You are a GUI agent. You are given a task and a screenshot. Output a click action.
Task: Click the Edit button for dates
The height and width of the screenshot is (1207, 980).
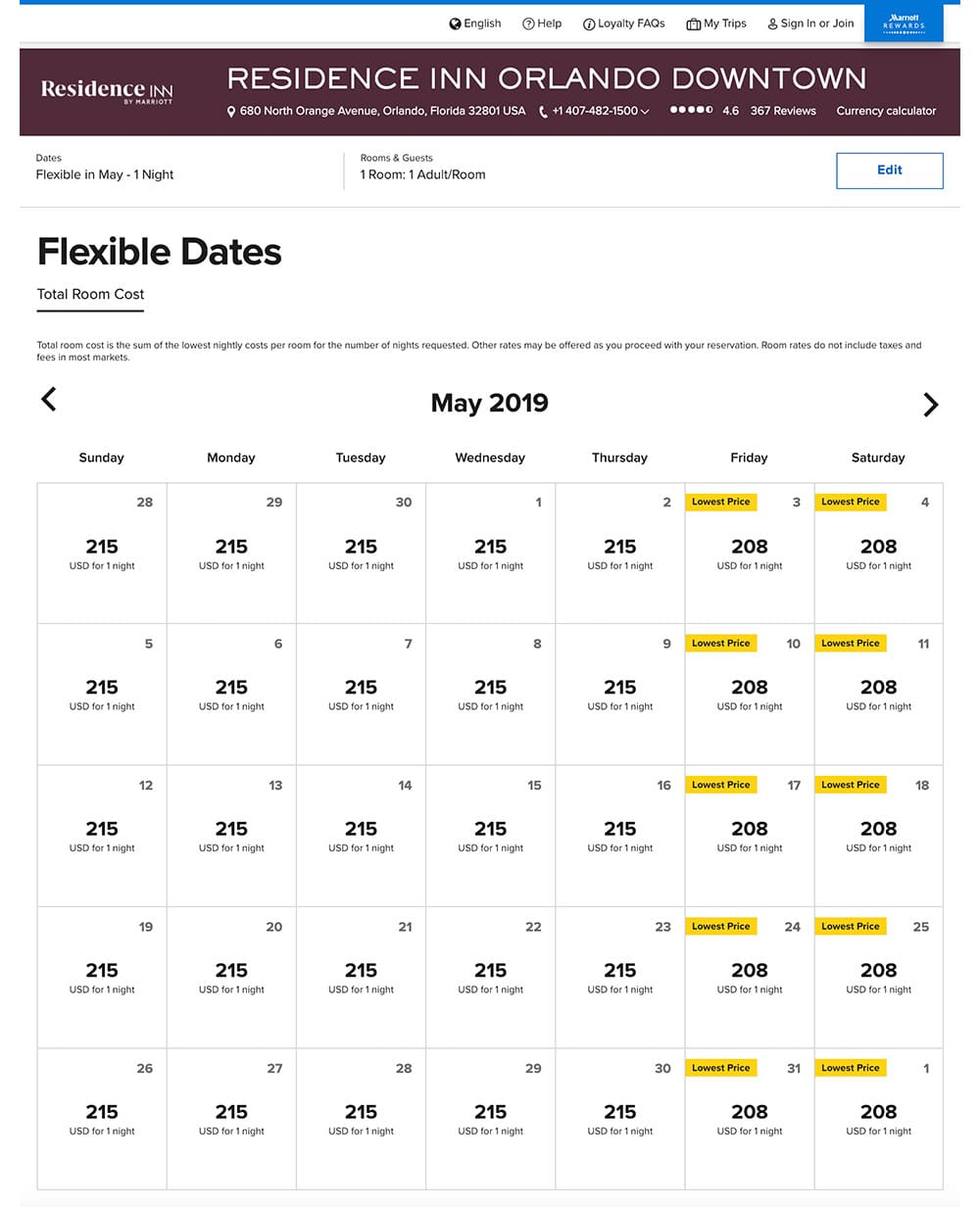pos(889,169)
